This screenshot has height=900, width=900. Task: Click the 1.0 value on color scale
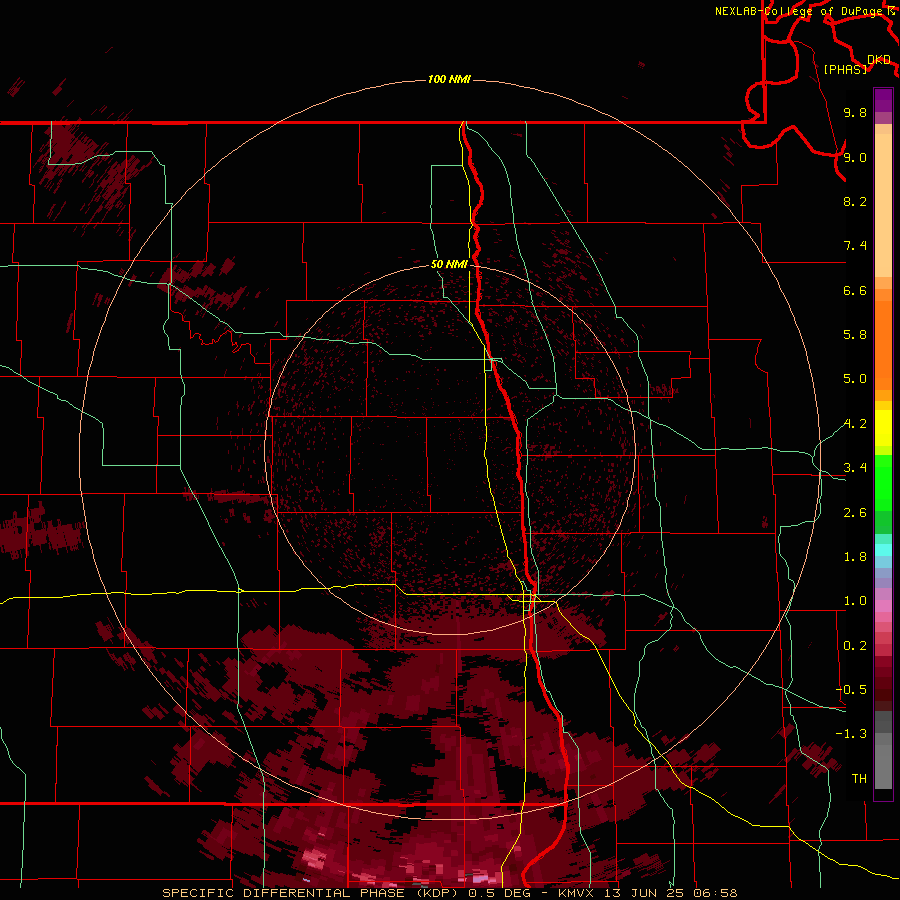(x=855, y=601)
